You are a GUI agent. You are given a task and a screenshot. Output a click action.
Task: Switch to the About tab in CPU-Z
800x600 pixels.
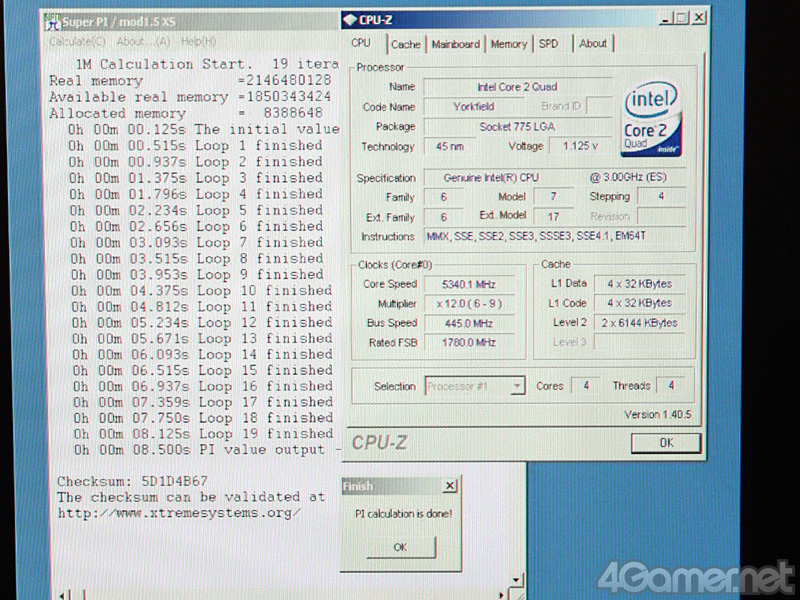point(592,44)
